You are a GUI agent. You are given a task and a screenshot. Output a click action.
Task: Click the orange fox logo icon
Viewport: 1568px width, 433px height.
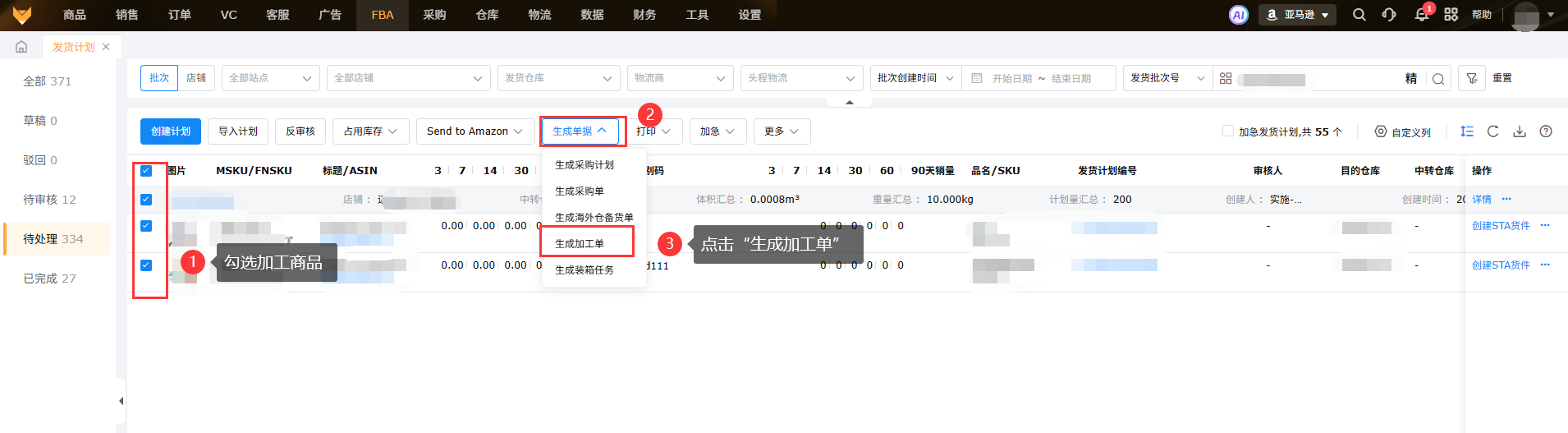coord(22,15)
